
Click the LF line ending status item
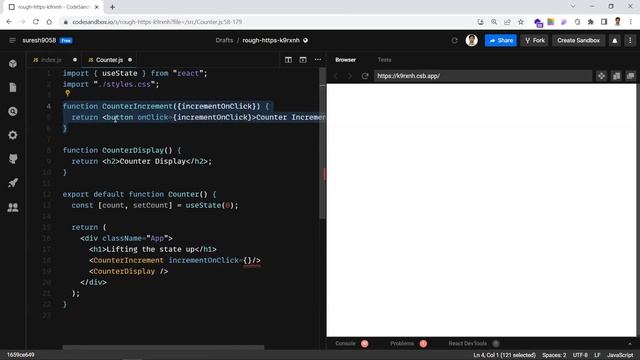click(597, 355)
